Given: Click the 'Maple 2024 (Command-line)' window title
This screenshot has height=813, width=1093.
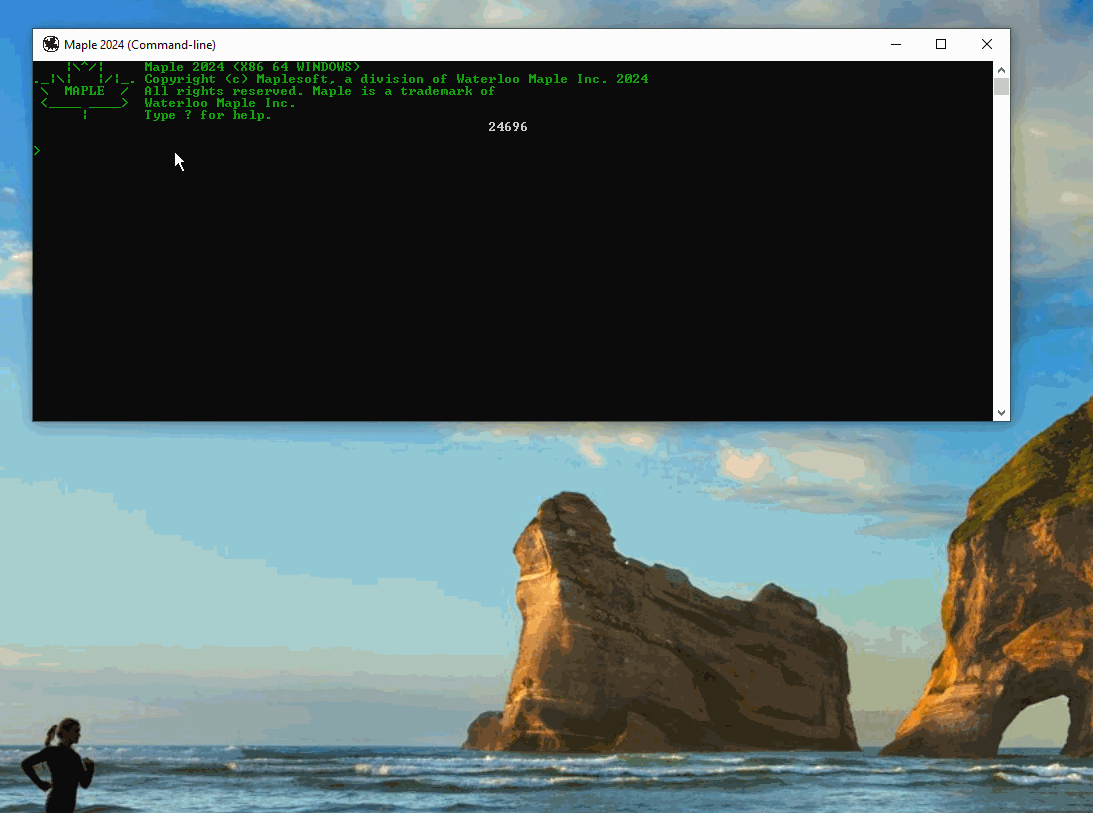Looking at the screenshot, I should point(140,45).
